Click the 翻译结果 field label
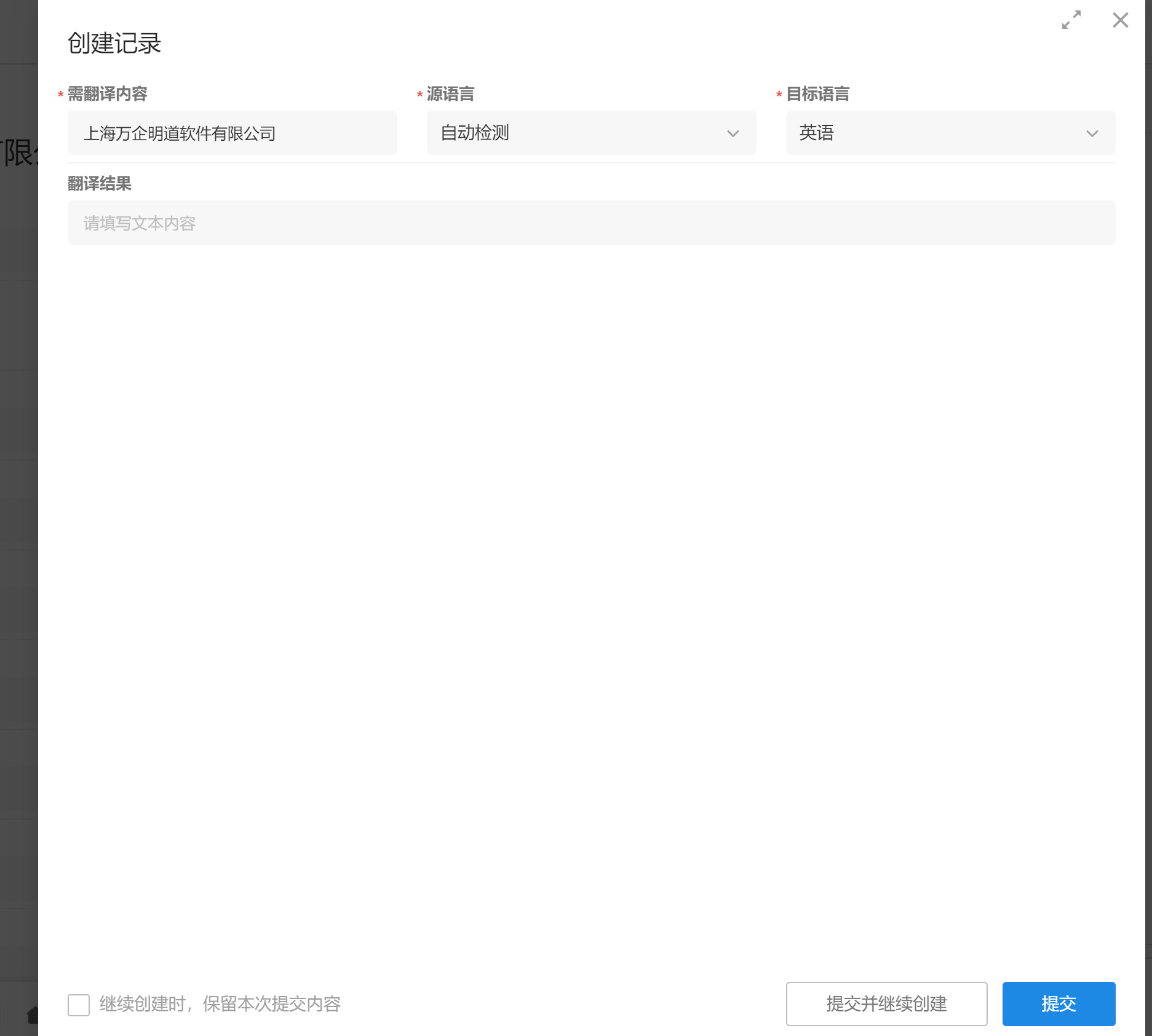The width and height of the screenshot is (1152, 1036). tap(99, 184)
